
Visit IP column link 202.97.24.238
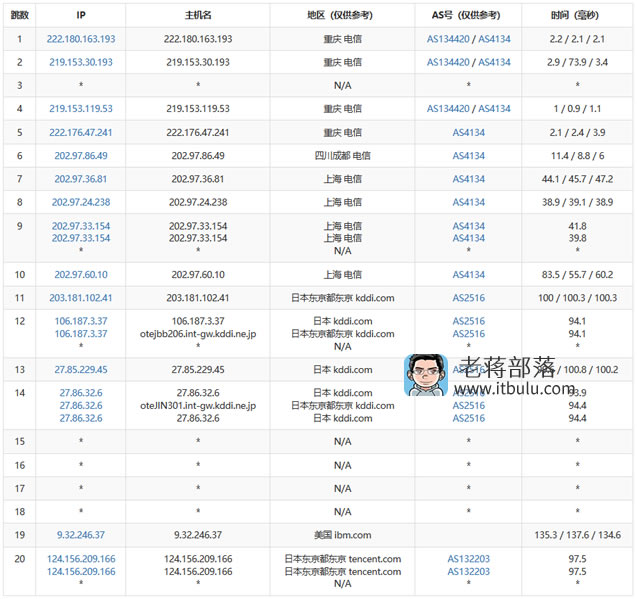81,202
